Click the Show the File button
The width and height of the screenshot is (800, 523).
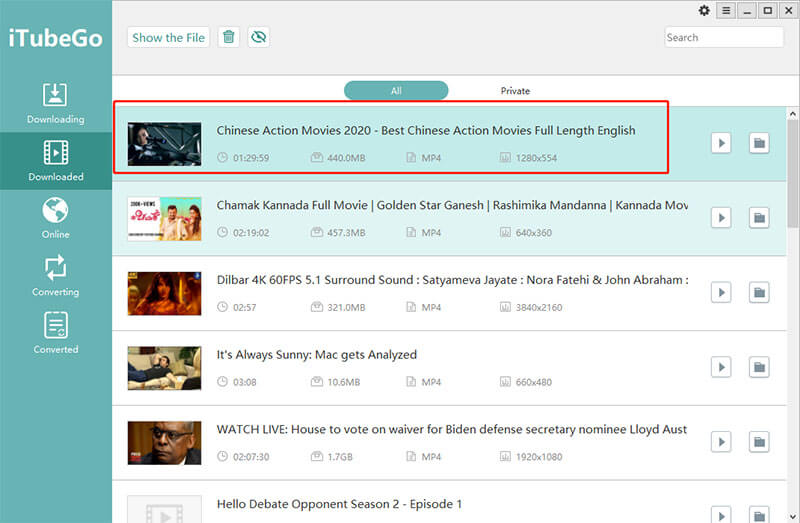point(168,37)
